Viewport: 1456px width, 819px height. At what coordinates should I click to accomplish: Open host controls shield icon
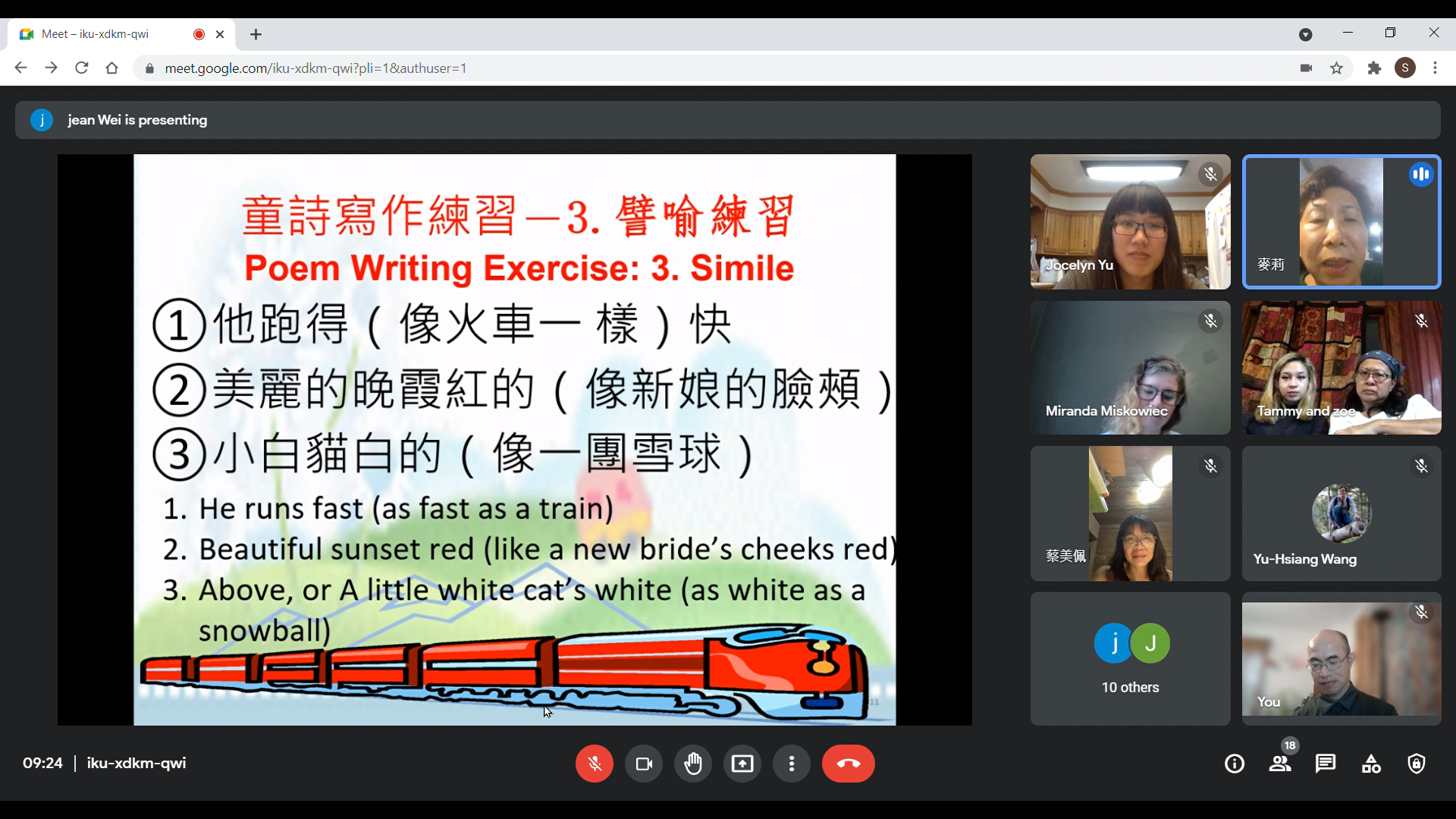[1417, 764]
